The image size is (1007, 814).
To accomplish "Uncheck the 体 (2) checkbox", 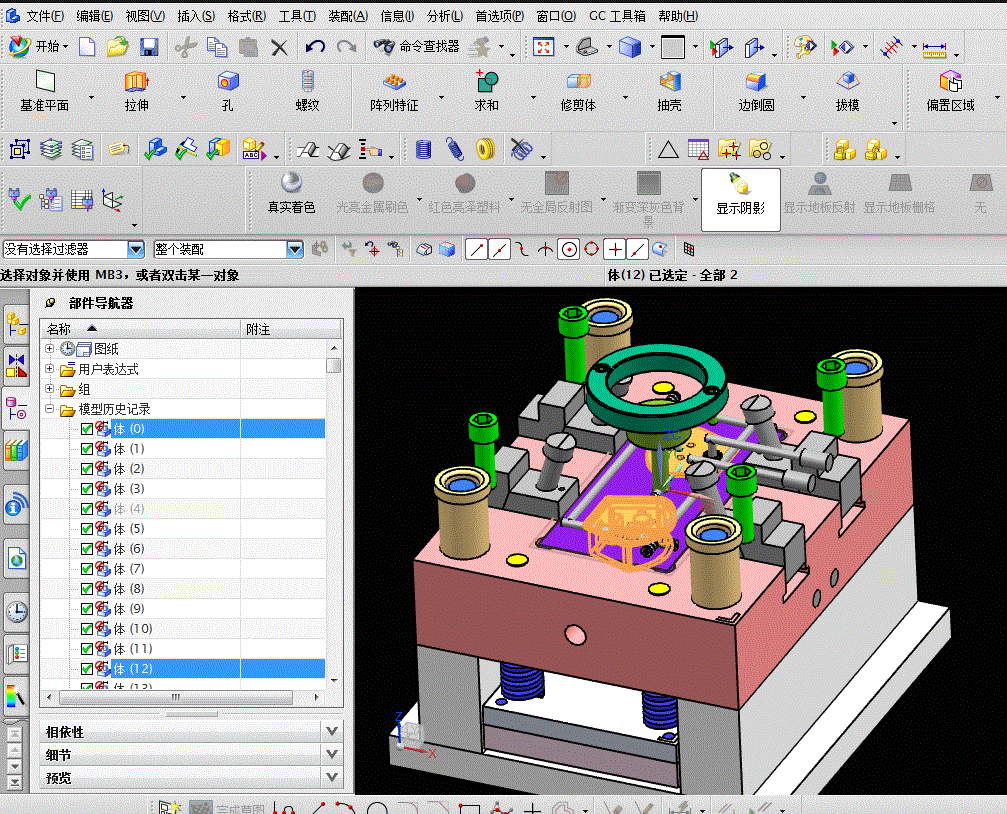I will point(87,469).
